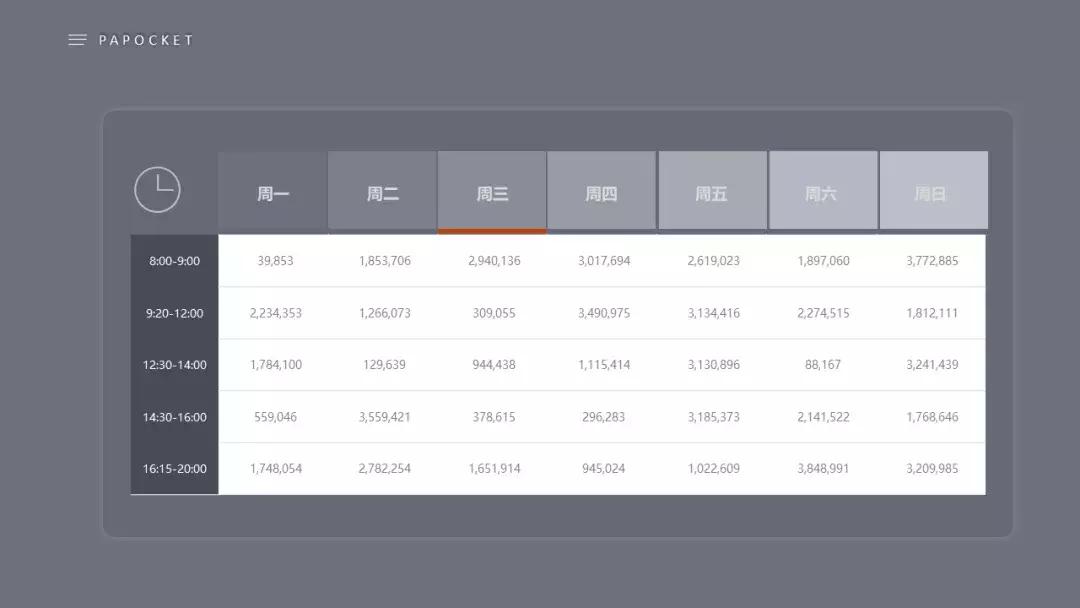1080x608 pixels.
Task: Click cell with value 3,848,991
Action: click(823, 469)
